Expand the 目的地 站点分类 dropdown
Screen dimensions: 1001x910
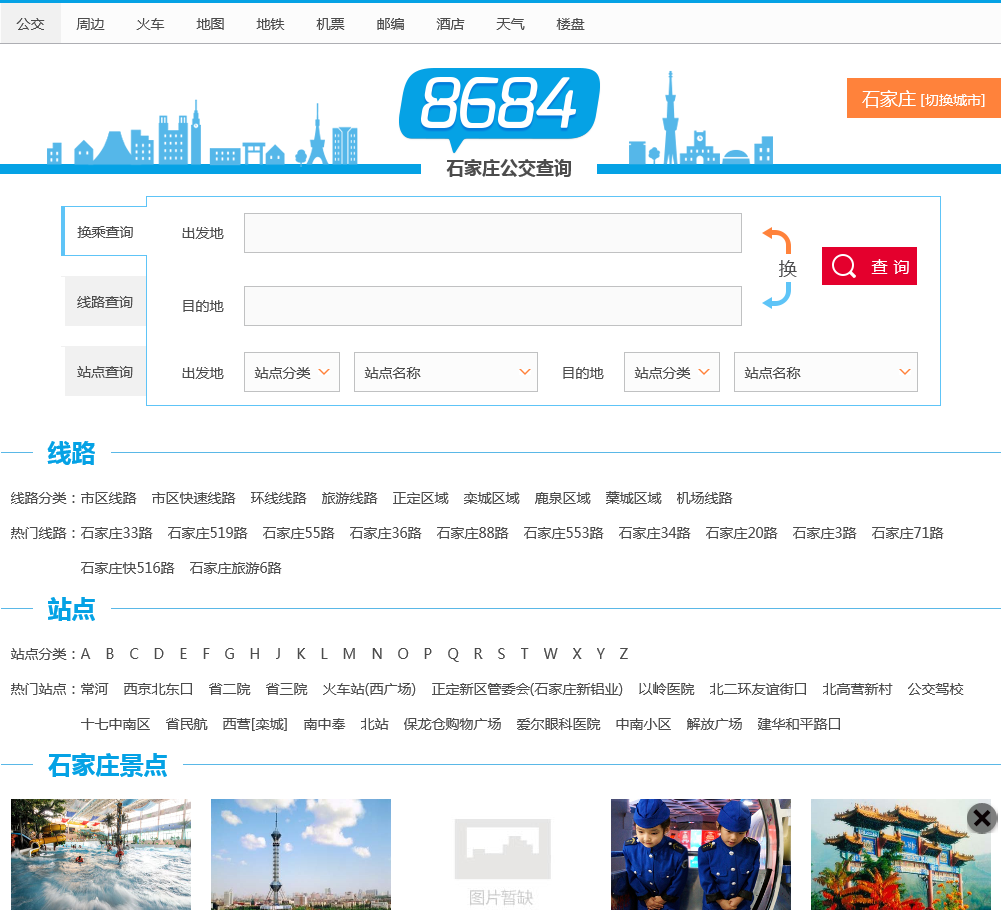tap(672, 372)
